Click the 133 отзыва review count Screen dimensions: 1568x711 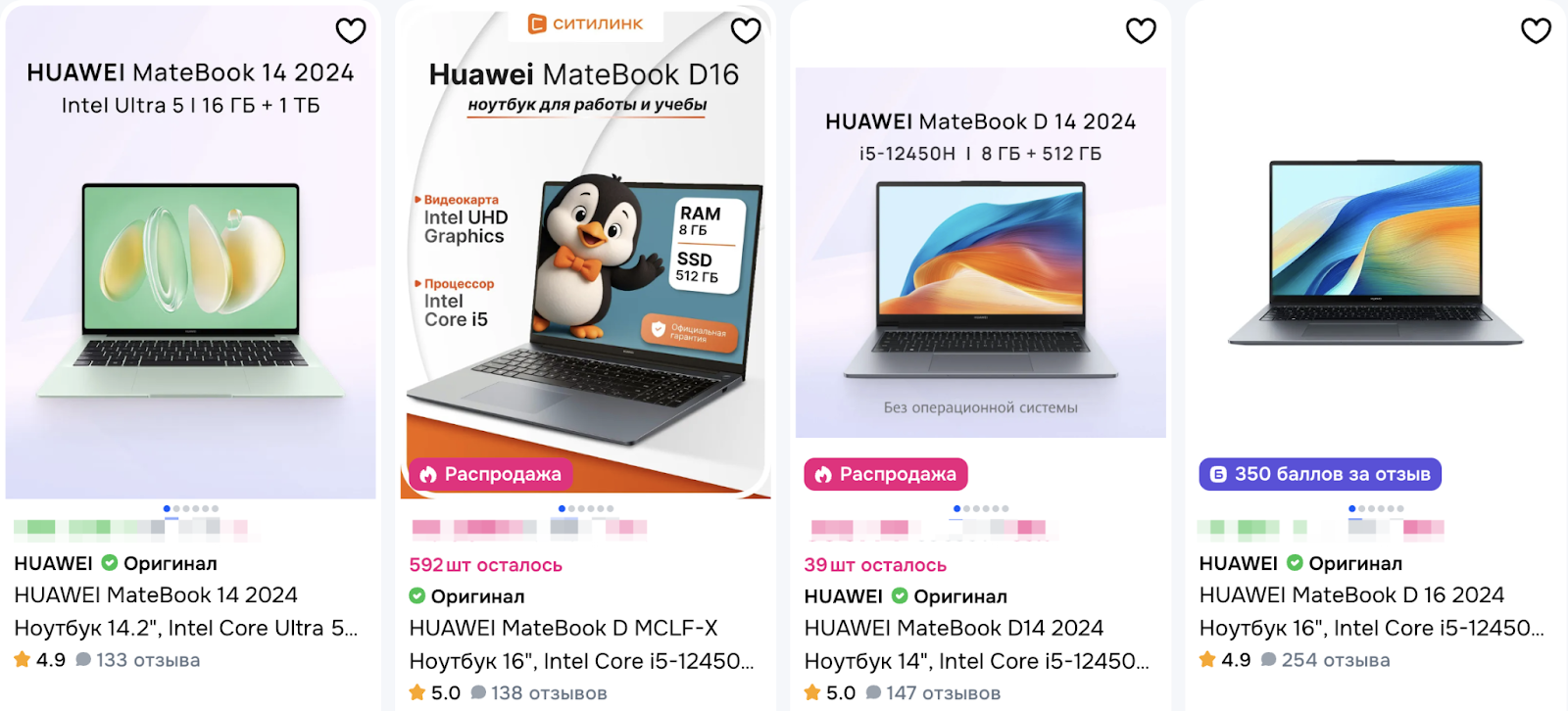(148, 660)
